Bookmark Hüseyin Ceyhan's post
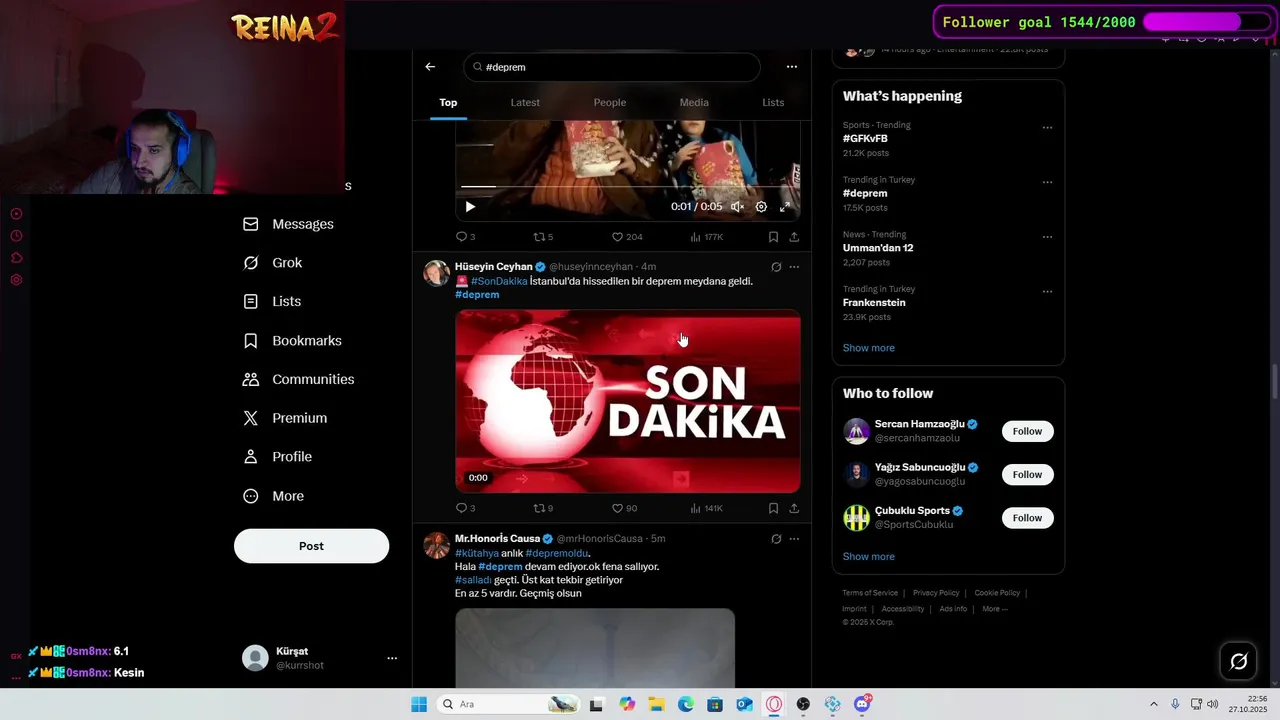The width and height of the screenshot is (1280, 720). click(x=773, y=508)
